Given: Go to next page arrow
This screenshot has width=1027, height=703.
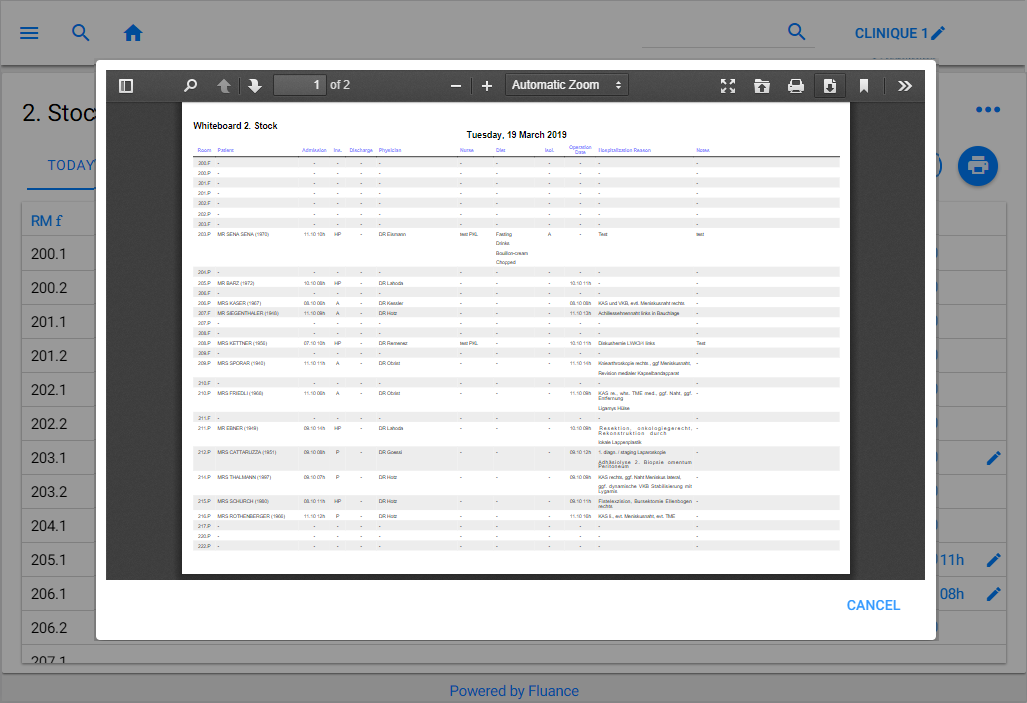Looking at the screenshot, I should click(255, 86).
